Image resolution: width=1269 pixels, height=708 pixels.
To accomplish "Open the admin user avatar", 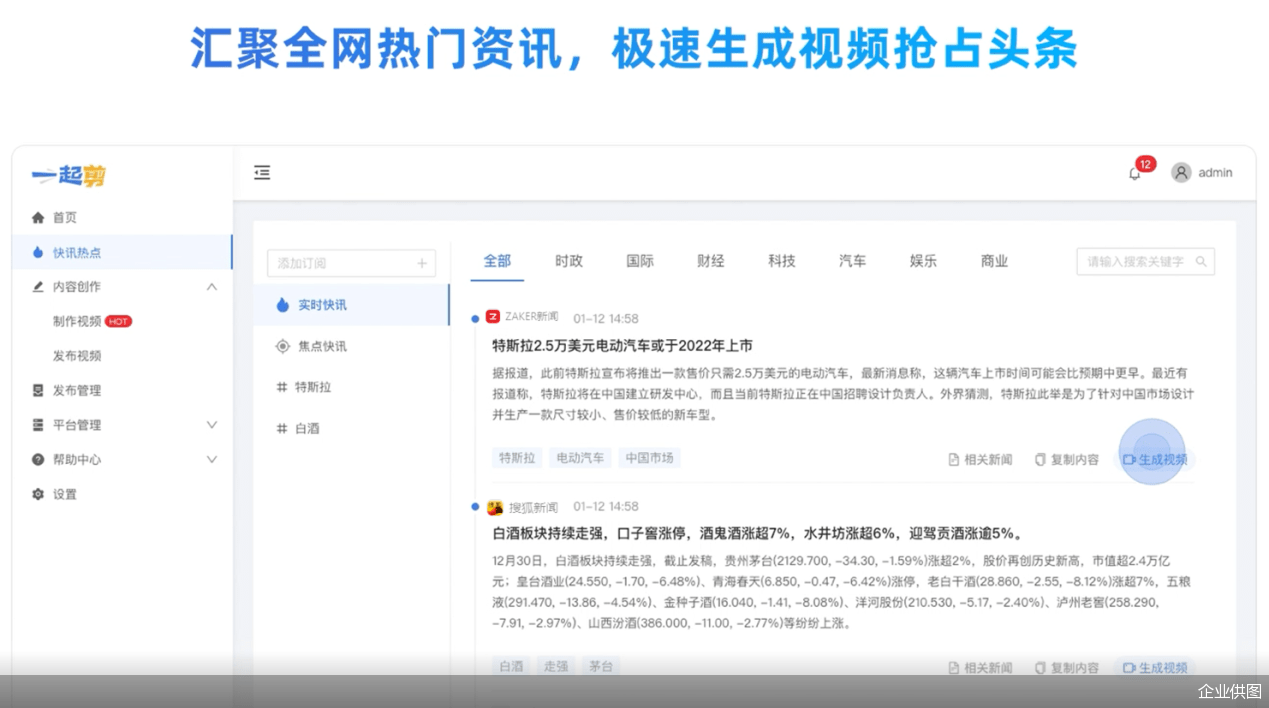I will [x=1181, y=173].
